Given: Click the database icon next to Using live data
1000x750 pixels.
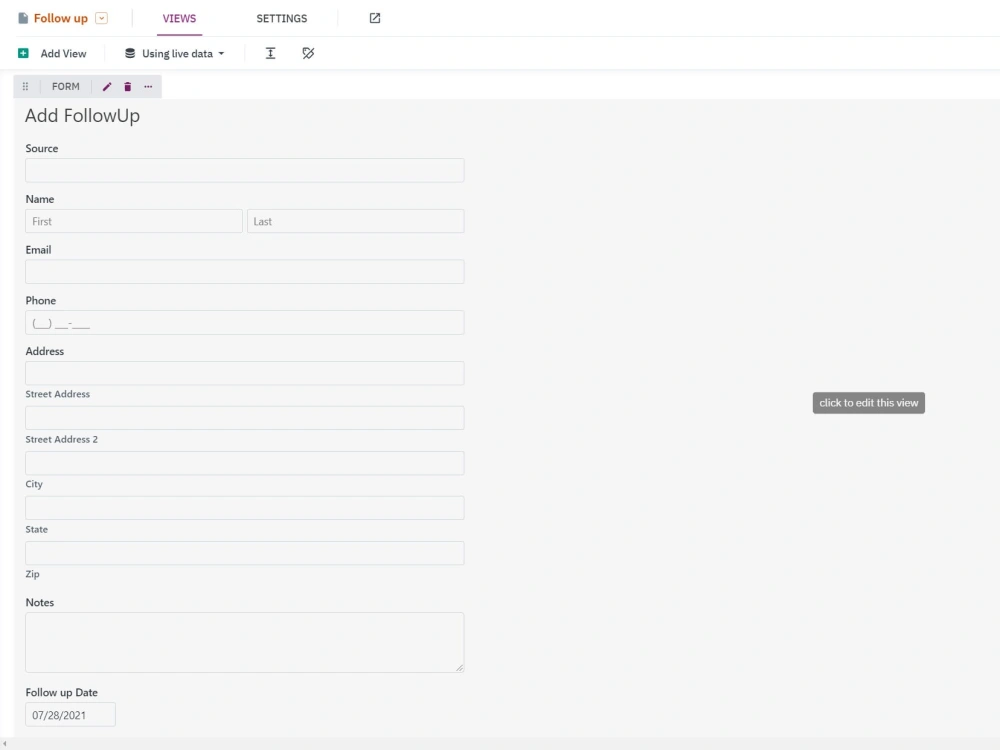Looking at the screenshot, I should coord(129,53).
